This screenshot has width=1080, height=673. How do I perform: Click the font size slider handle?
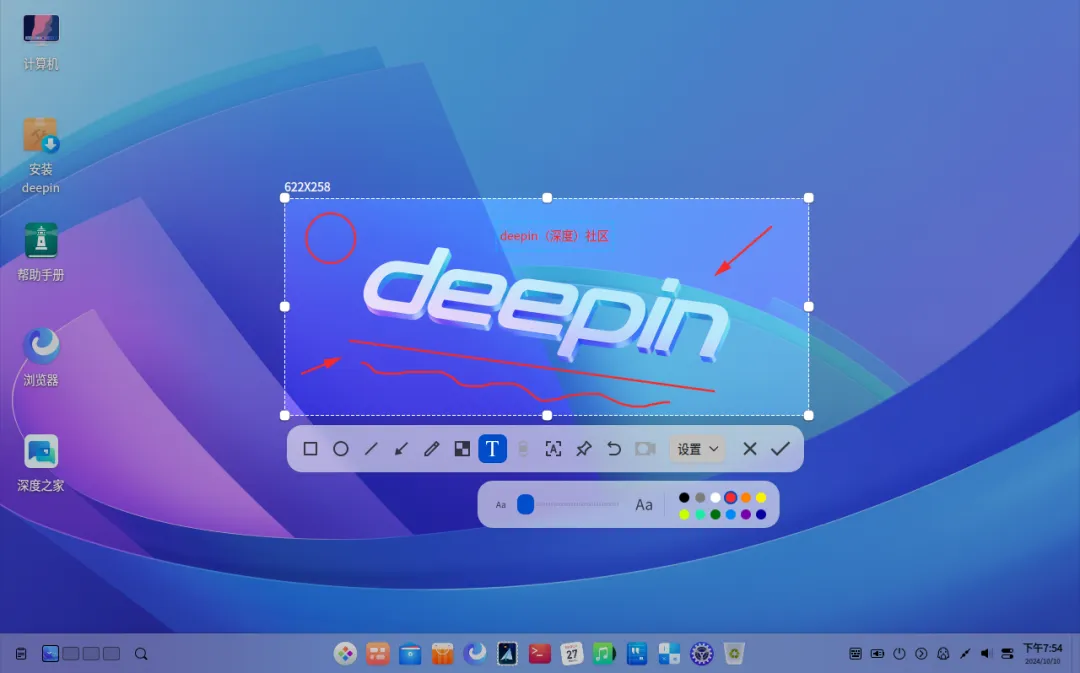pyautogui.click(x=526, y=504)
